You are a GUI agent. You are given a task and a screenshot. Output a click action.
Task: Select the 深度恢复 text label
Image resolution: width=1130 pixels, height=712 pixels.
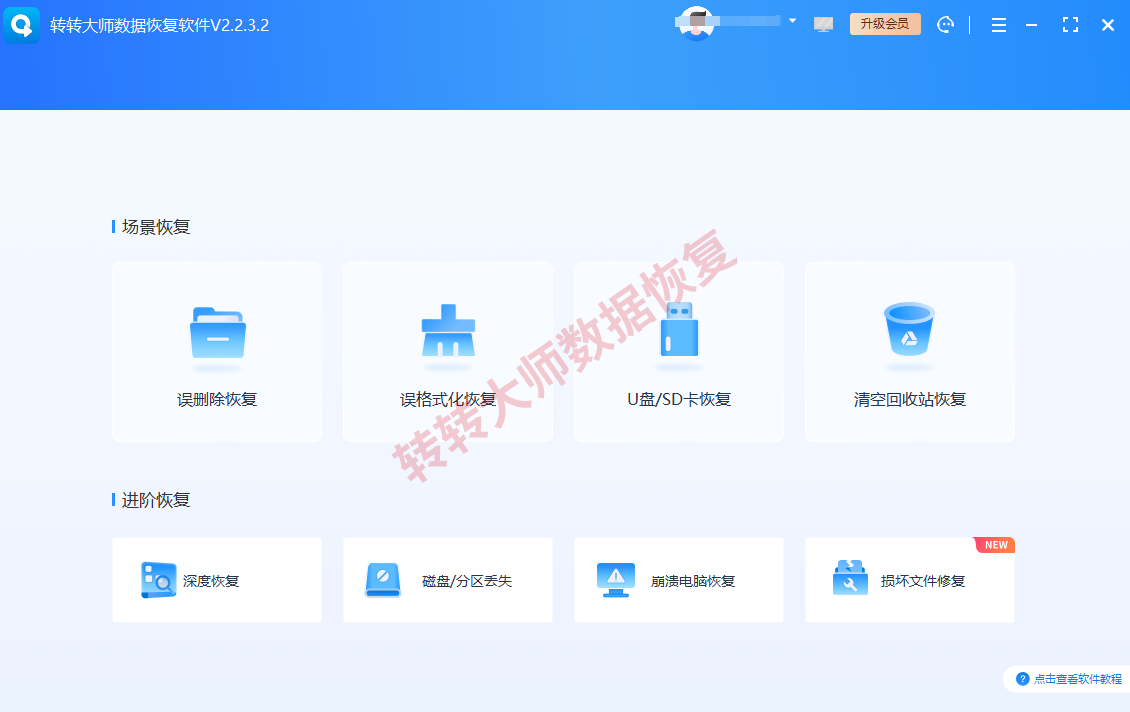(211, 581)
